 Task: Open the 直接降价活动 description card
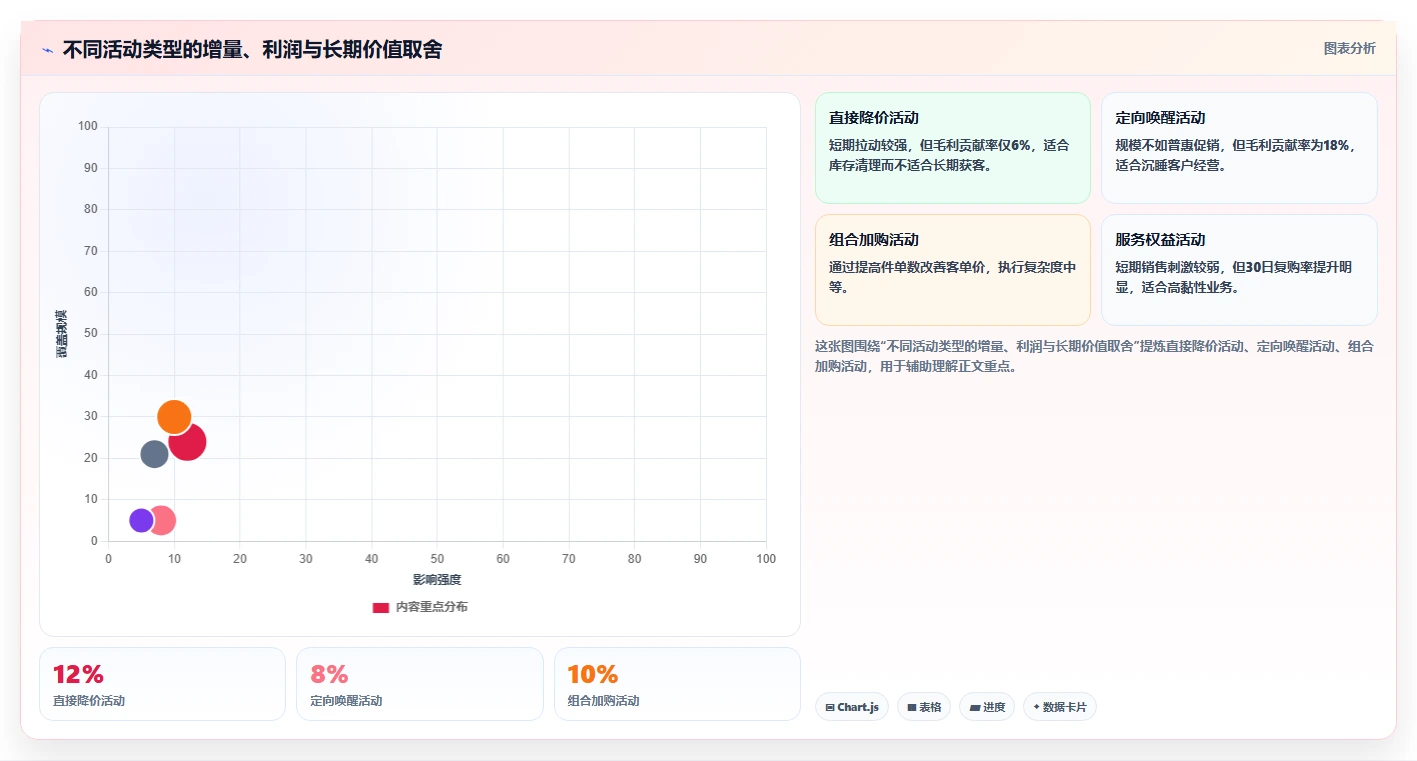(952, 148)
